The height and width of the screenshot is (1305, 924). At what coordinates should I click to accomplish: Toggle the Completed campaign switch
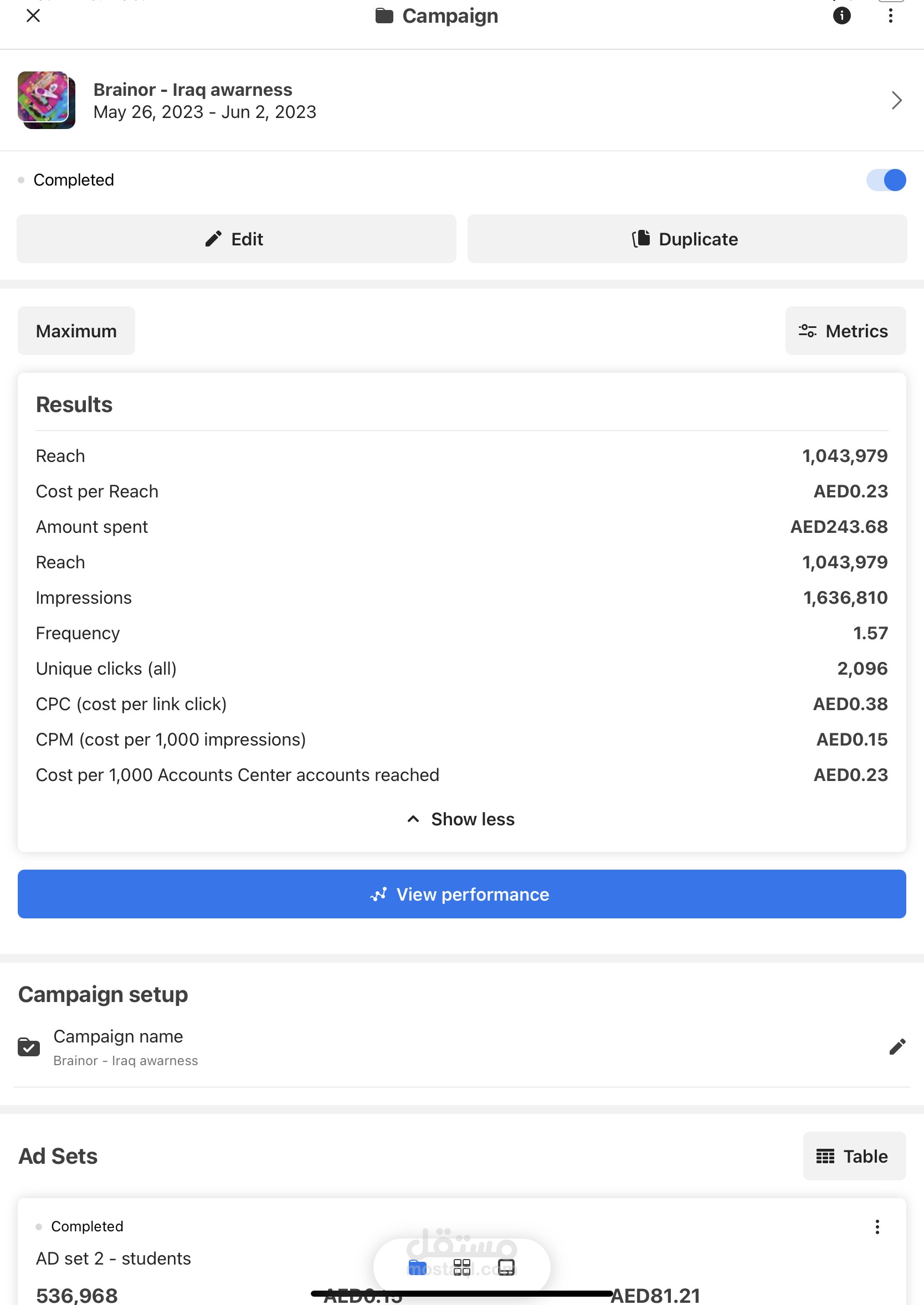tap(886, 180)
